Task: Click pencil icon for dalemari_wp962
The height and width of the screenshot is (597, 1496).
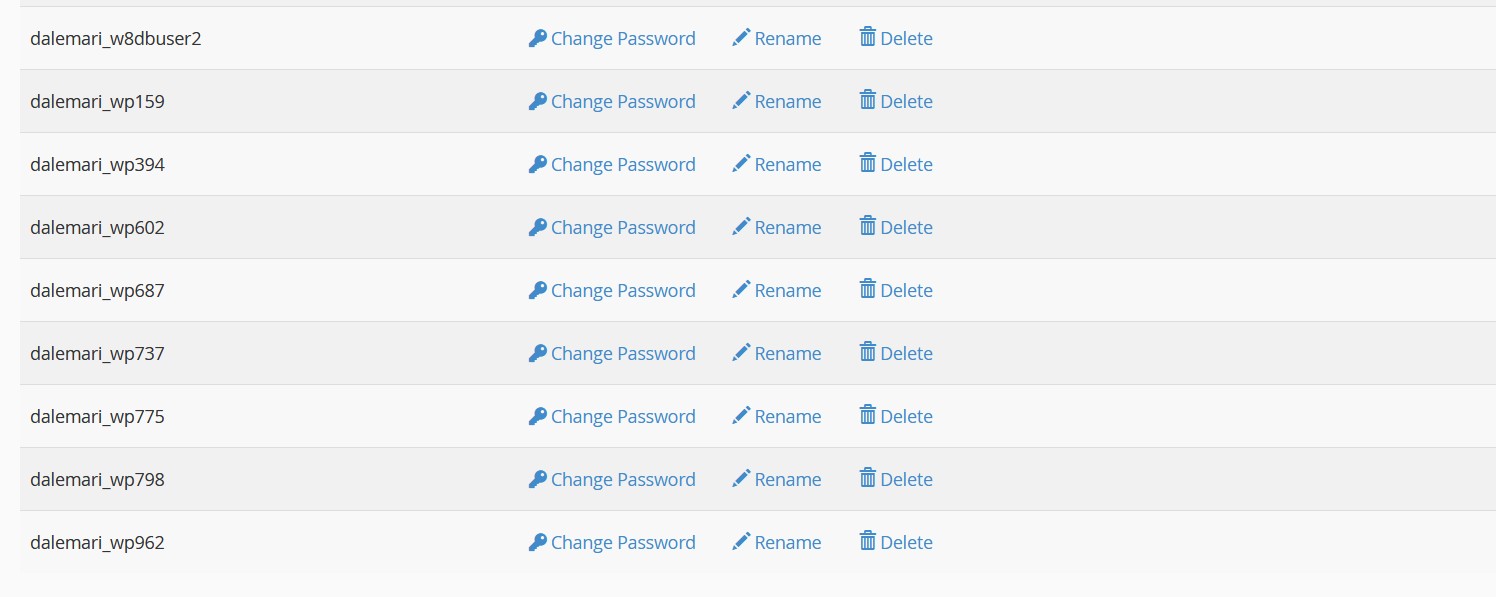Action: click(x=741, y=542)
